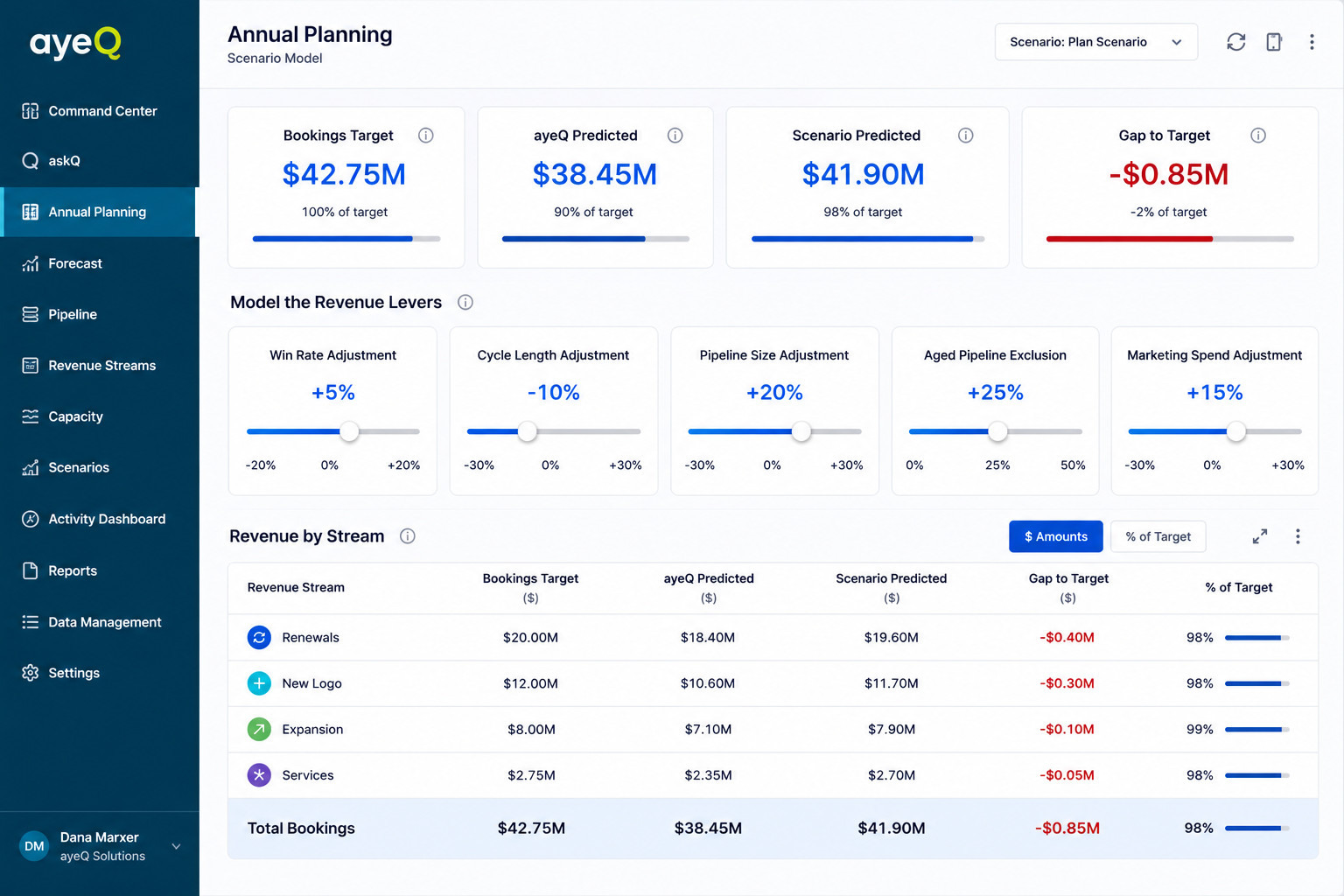Click the Renewals row label
Image resolution: width=1344 pixels, height=896 pixels.
tap(311, 638)
